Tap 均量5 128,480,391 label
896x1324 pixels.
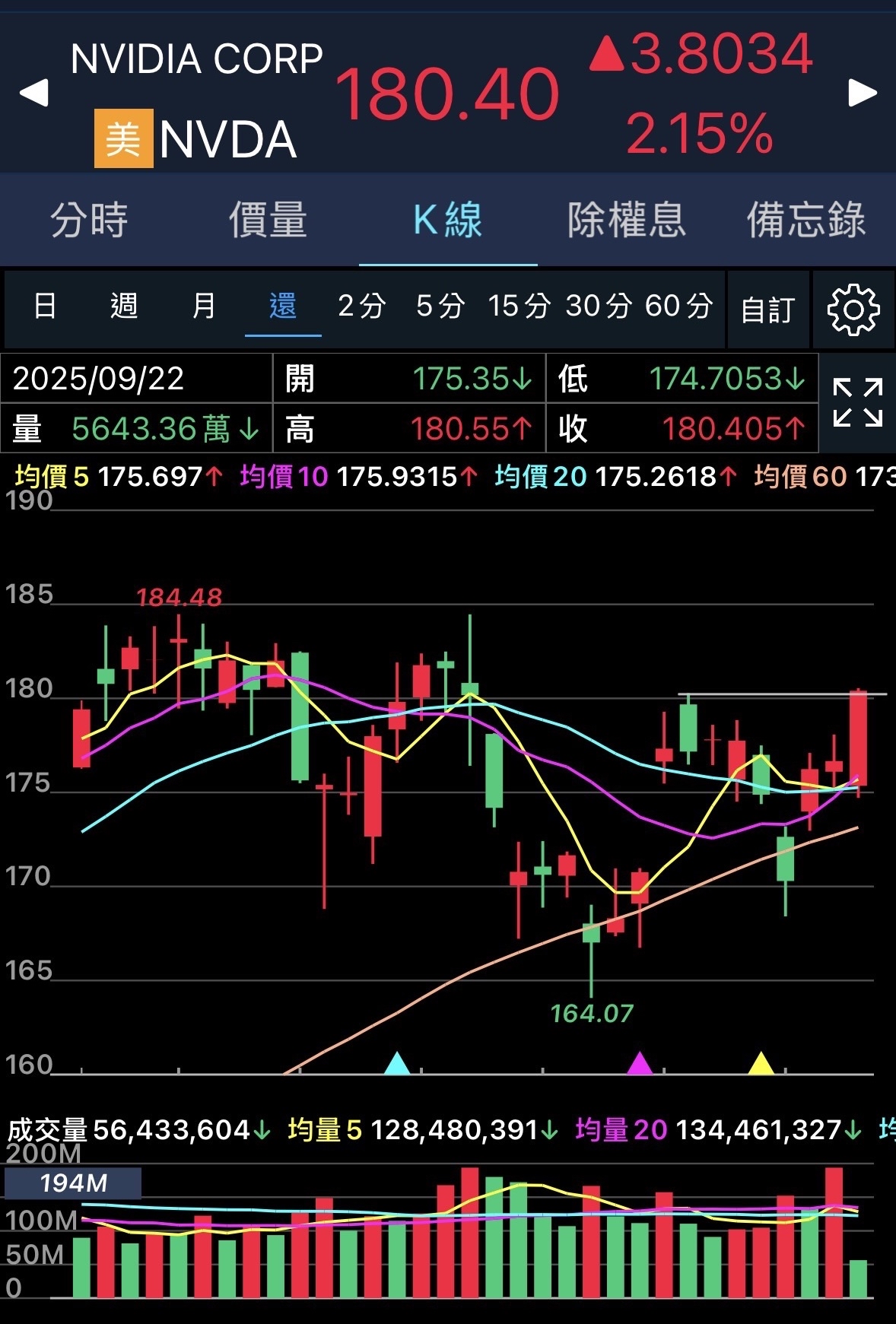pyautogui.click(x=423, y=1130)
